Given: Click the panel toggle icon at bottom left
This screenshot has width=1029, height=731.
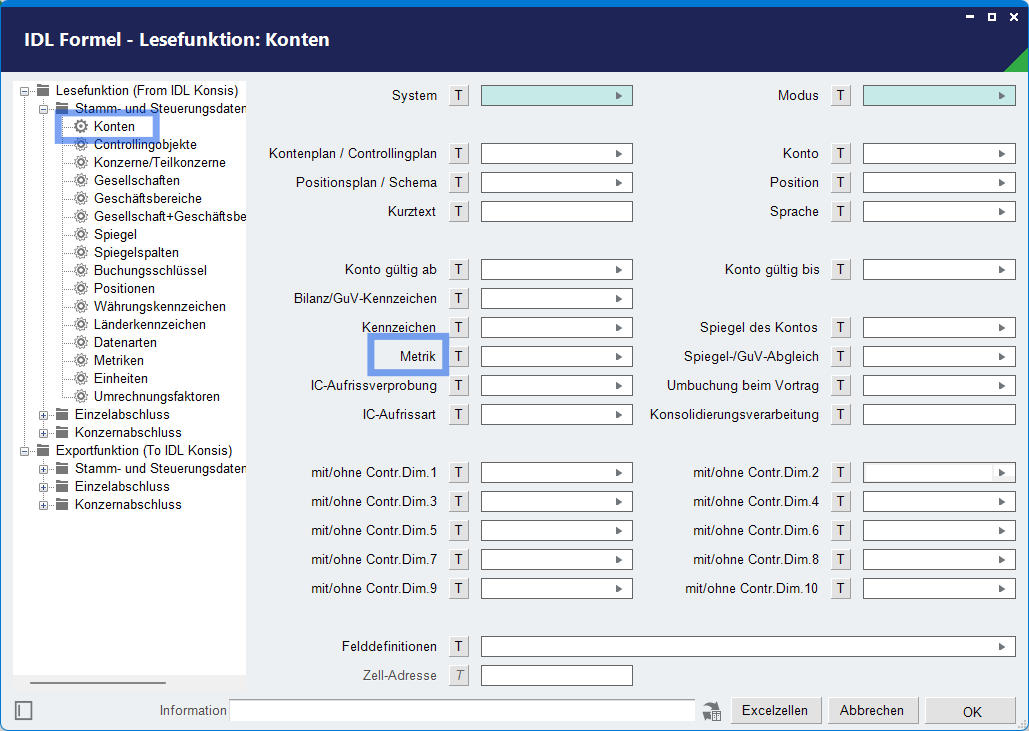Looking at the screenshot, I should point(24,711).
